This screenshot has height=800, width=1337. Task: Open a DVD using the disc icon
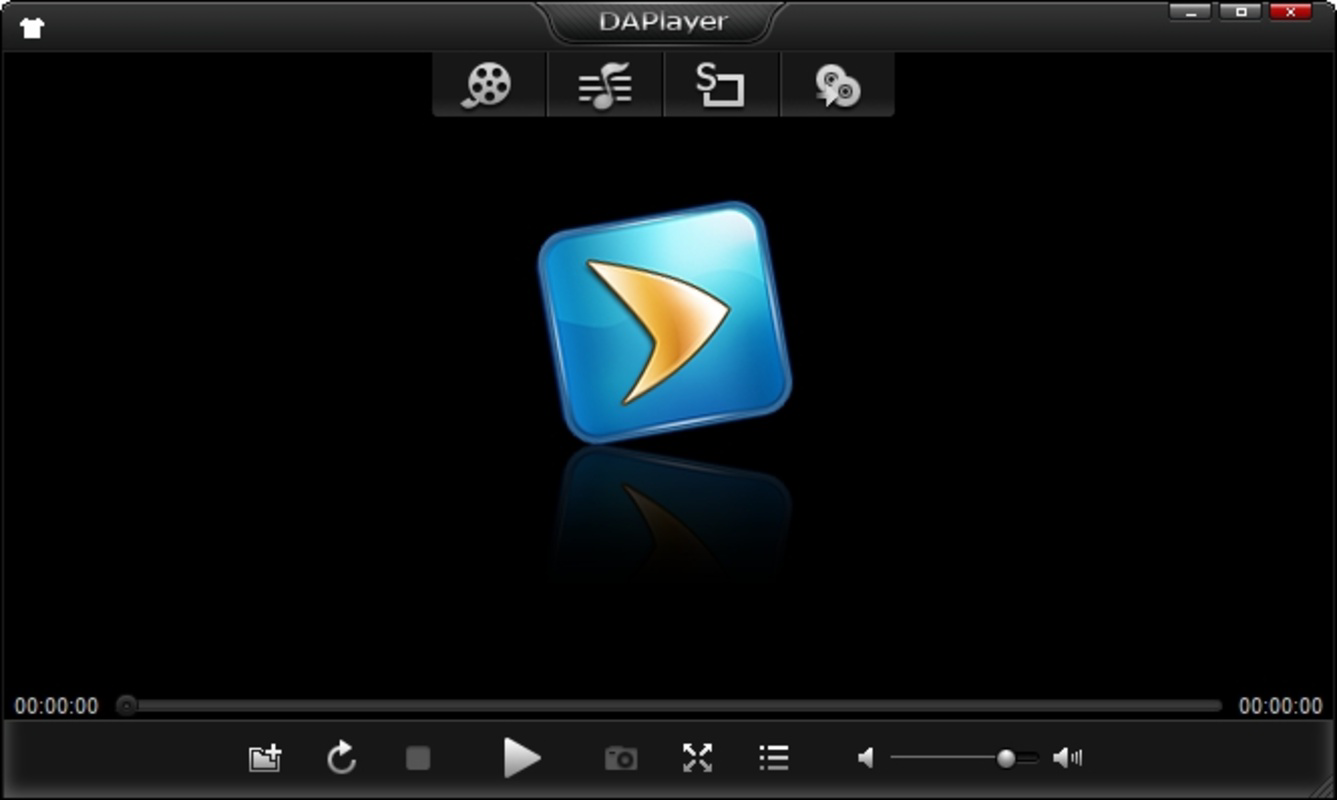pos(838,85)
